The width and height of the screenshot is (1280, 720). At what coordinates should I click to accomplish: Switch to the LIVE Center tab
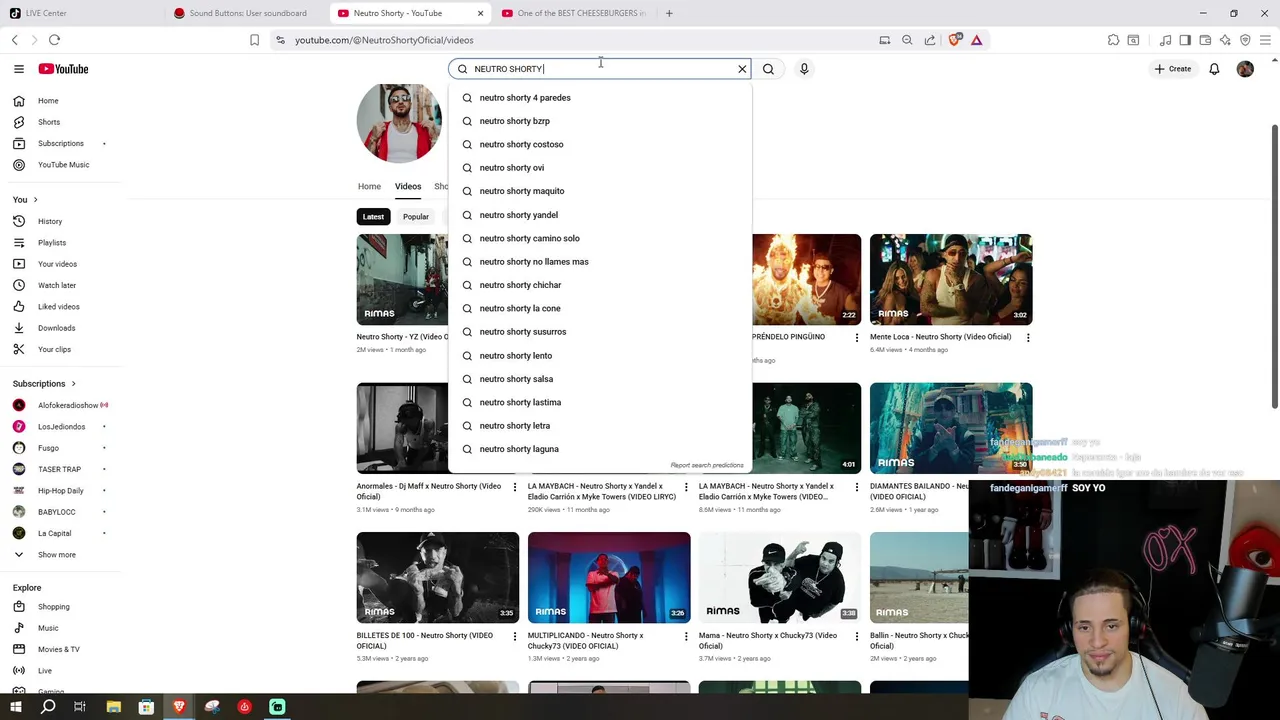pyautogui.click(x=82, y=13)
